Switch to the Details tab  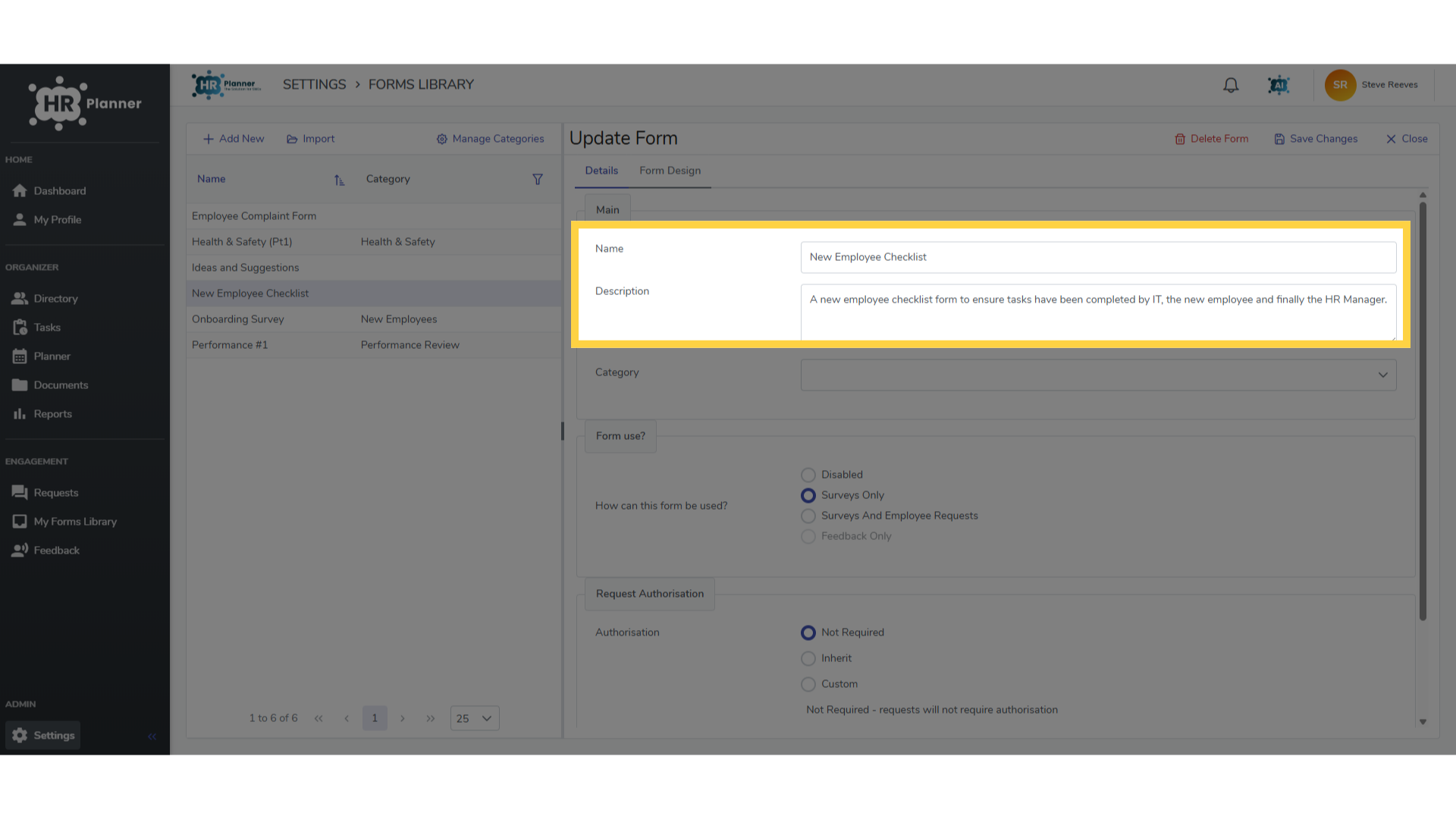601,171
